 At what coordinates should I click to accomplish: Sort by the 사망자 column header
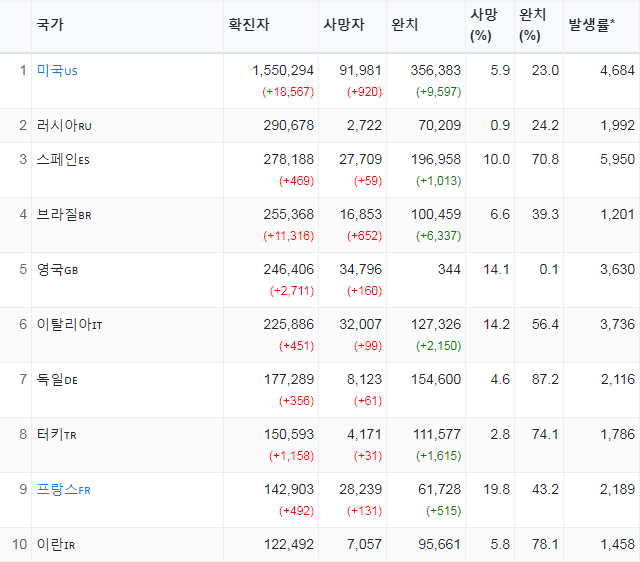pos(344,24)
